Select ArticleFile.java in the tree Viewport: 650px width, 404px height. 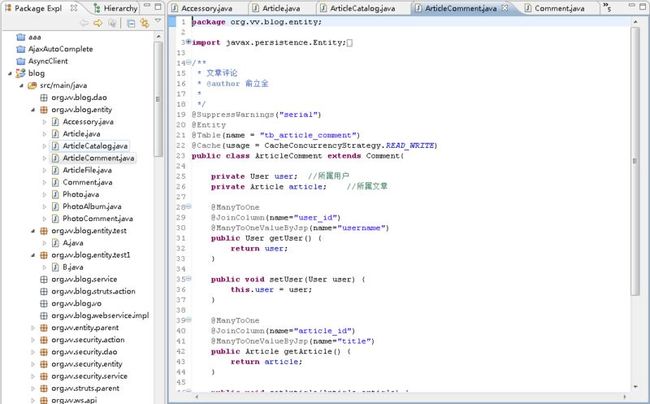(x=87, y=170)
